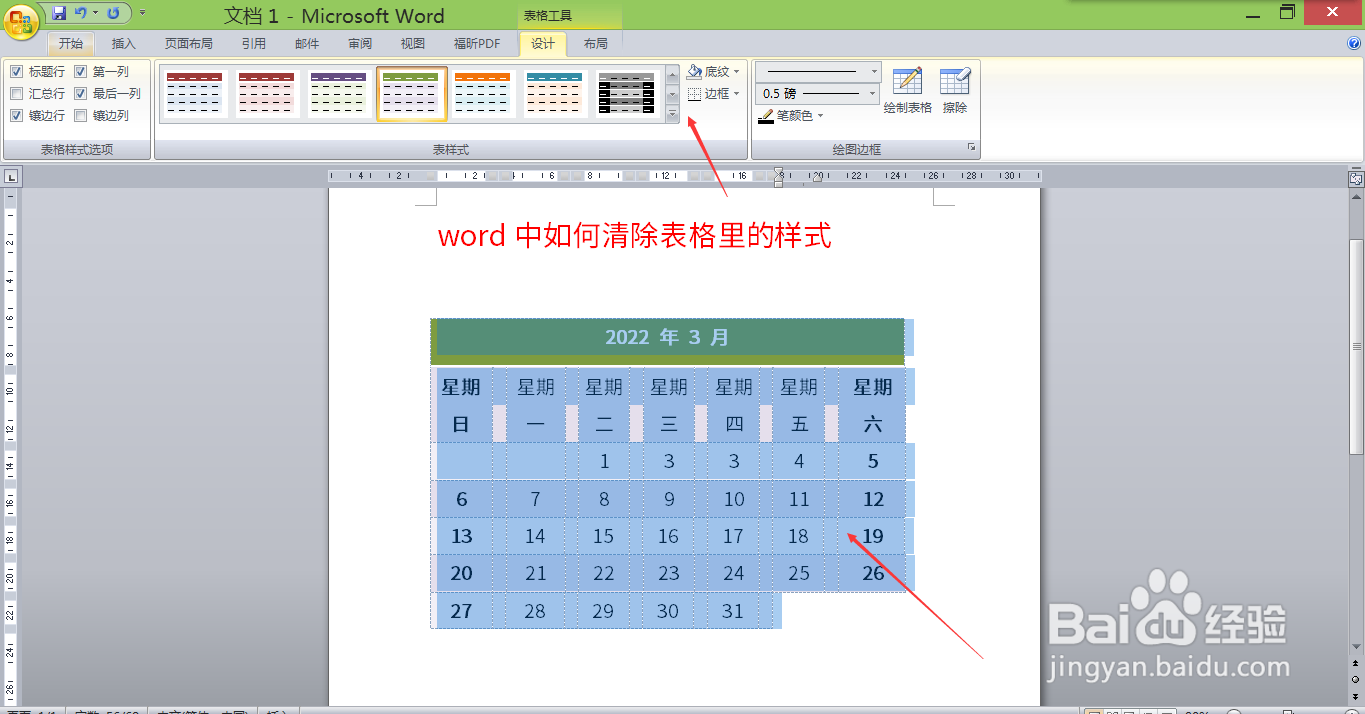Open the 边框 borders dropdown arrow

click(x=737, y=93)
